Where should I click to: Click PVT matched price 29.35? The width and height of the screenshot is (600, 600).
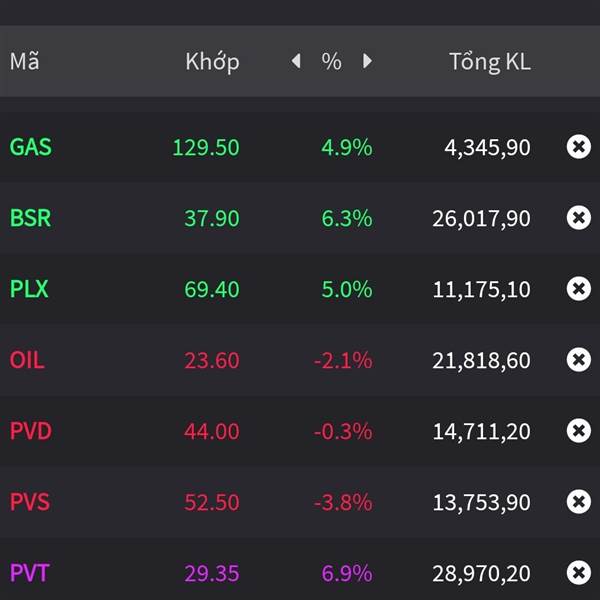tap(211, 573)
